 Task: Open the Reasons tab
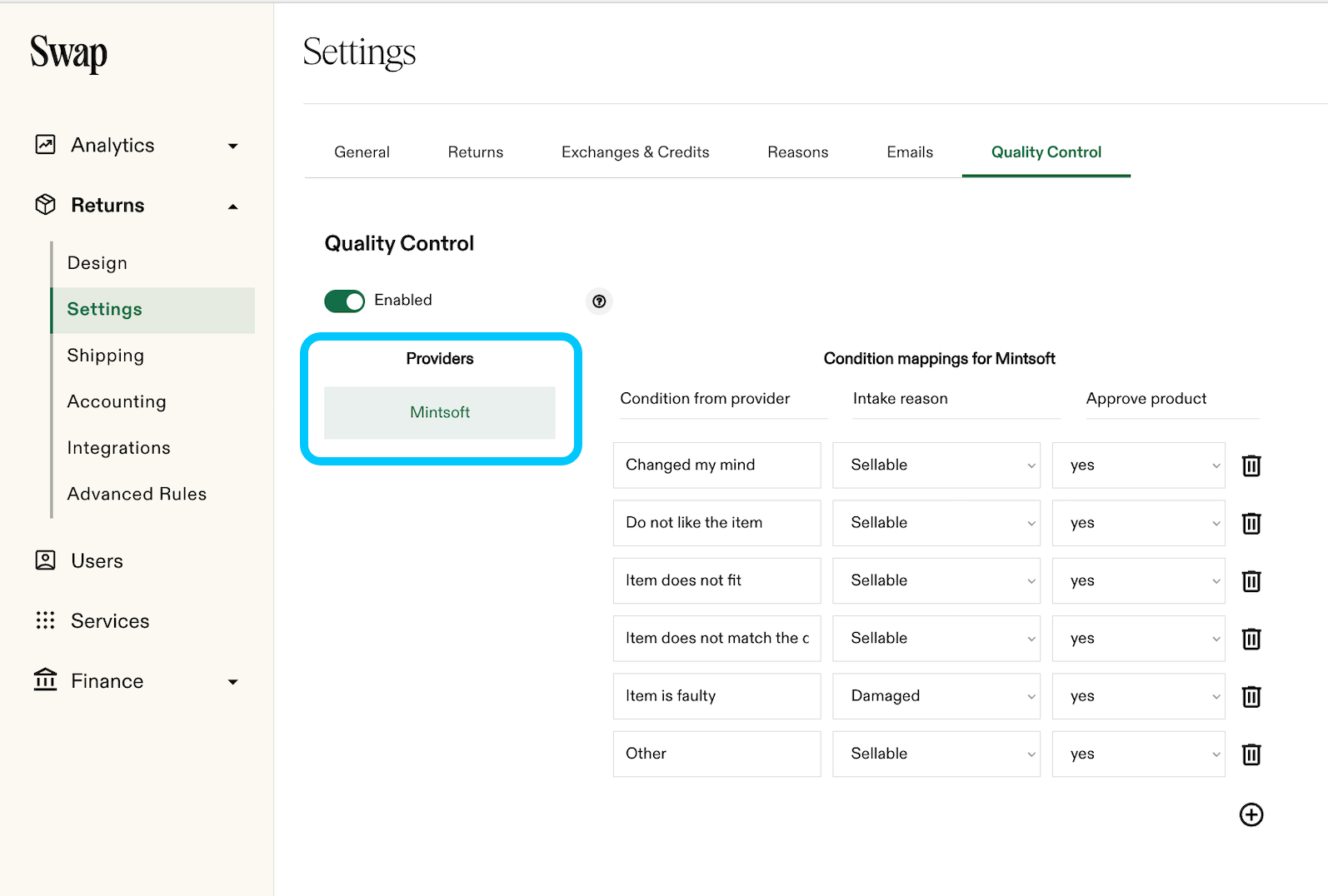(798, 152)
